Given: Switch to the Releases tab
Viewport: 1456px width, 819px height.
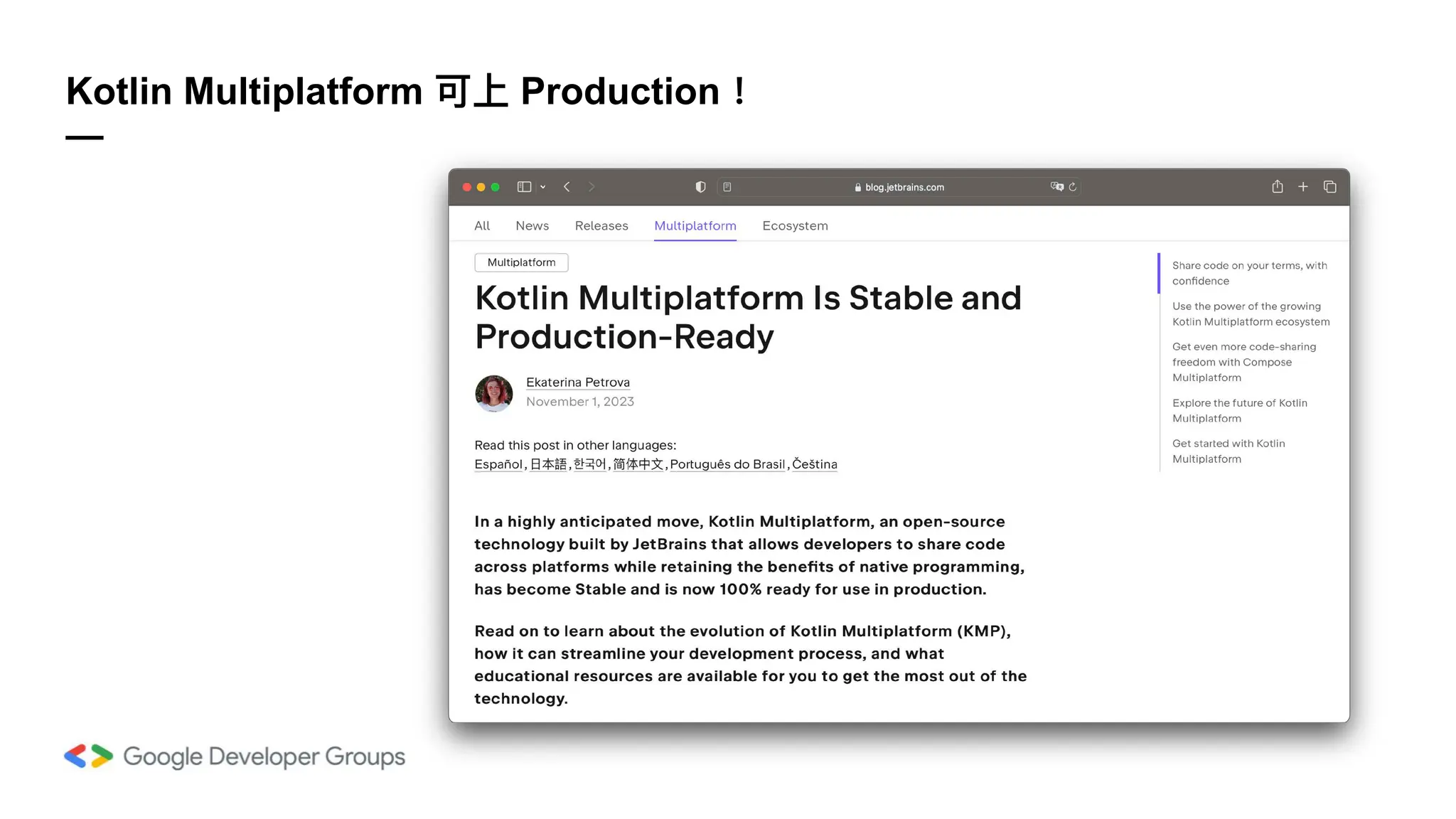Looking at the screenshot, I should pos(601,225).
